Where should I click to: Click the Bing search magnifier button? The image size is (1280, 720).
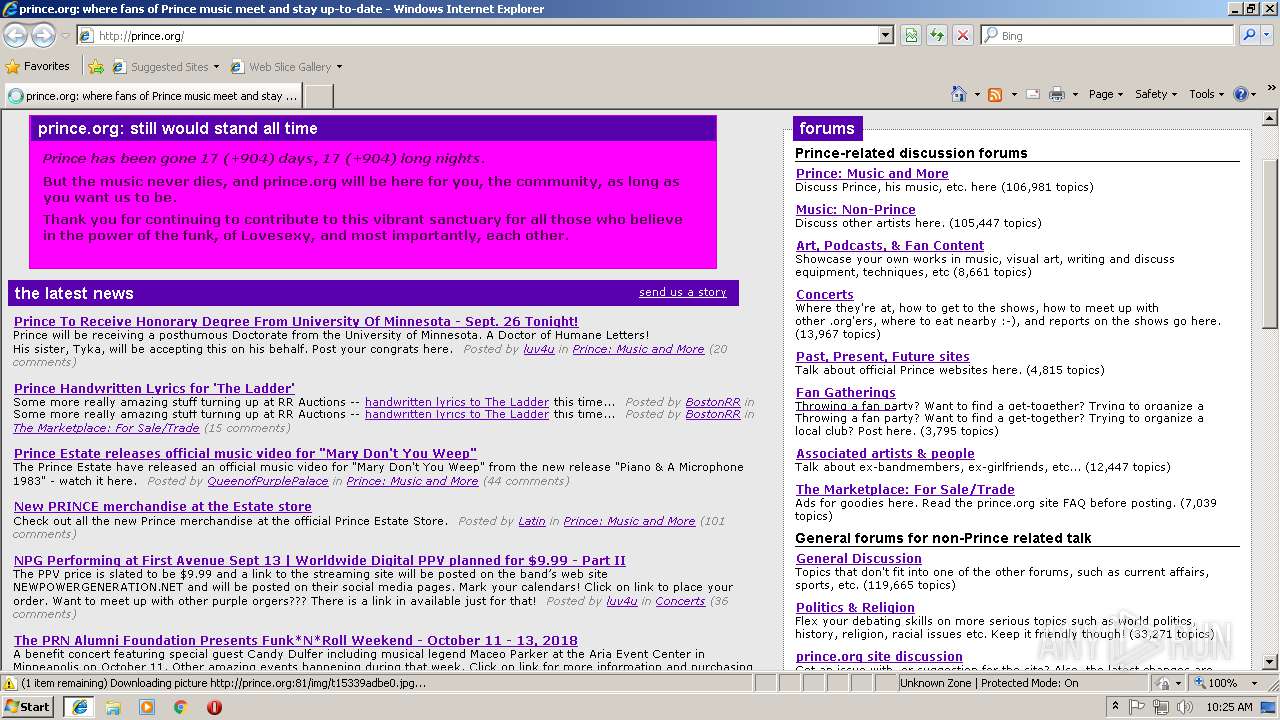click(x=1249, y=35)
